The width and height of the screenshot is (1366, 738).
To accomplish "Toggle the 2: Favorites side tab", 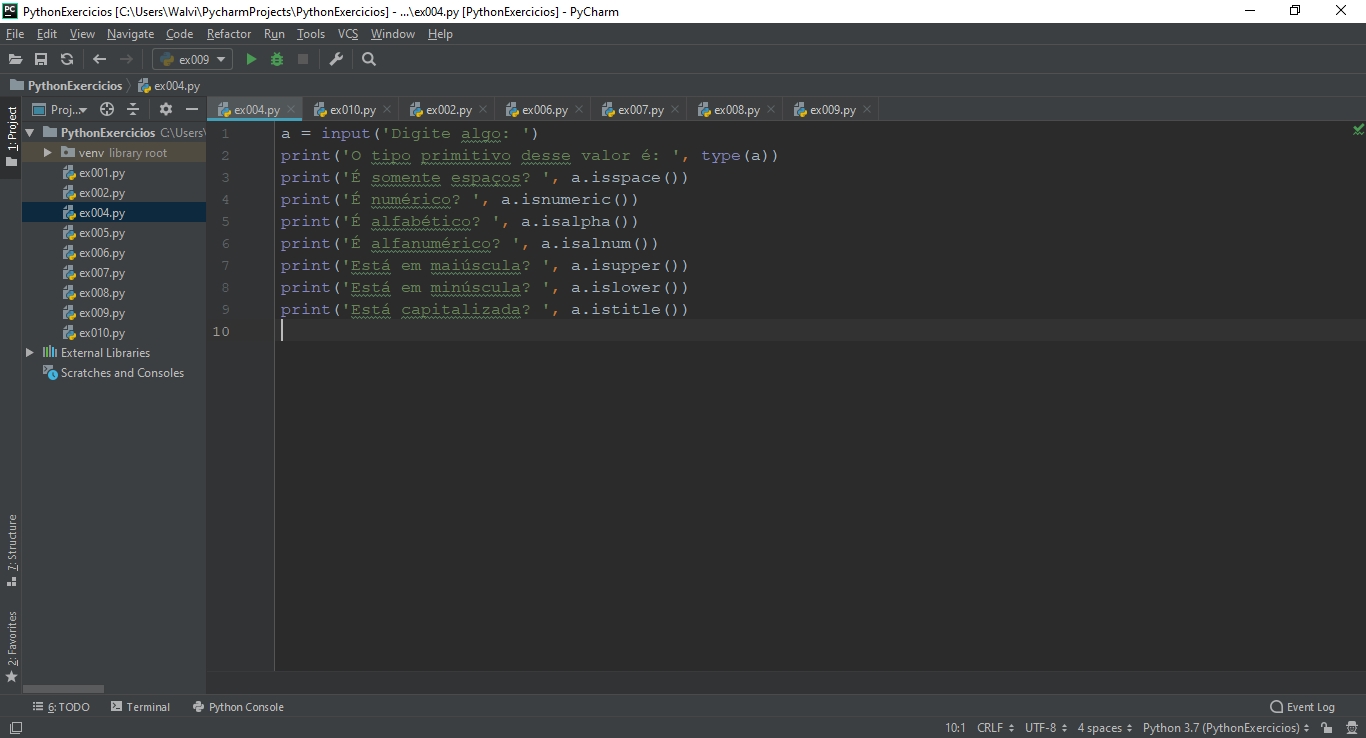I will pyautogui.click(x=11, y=647).
